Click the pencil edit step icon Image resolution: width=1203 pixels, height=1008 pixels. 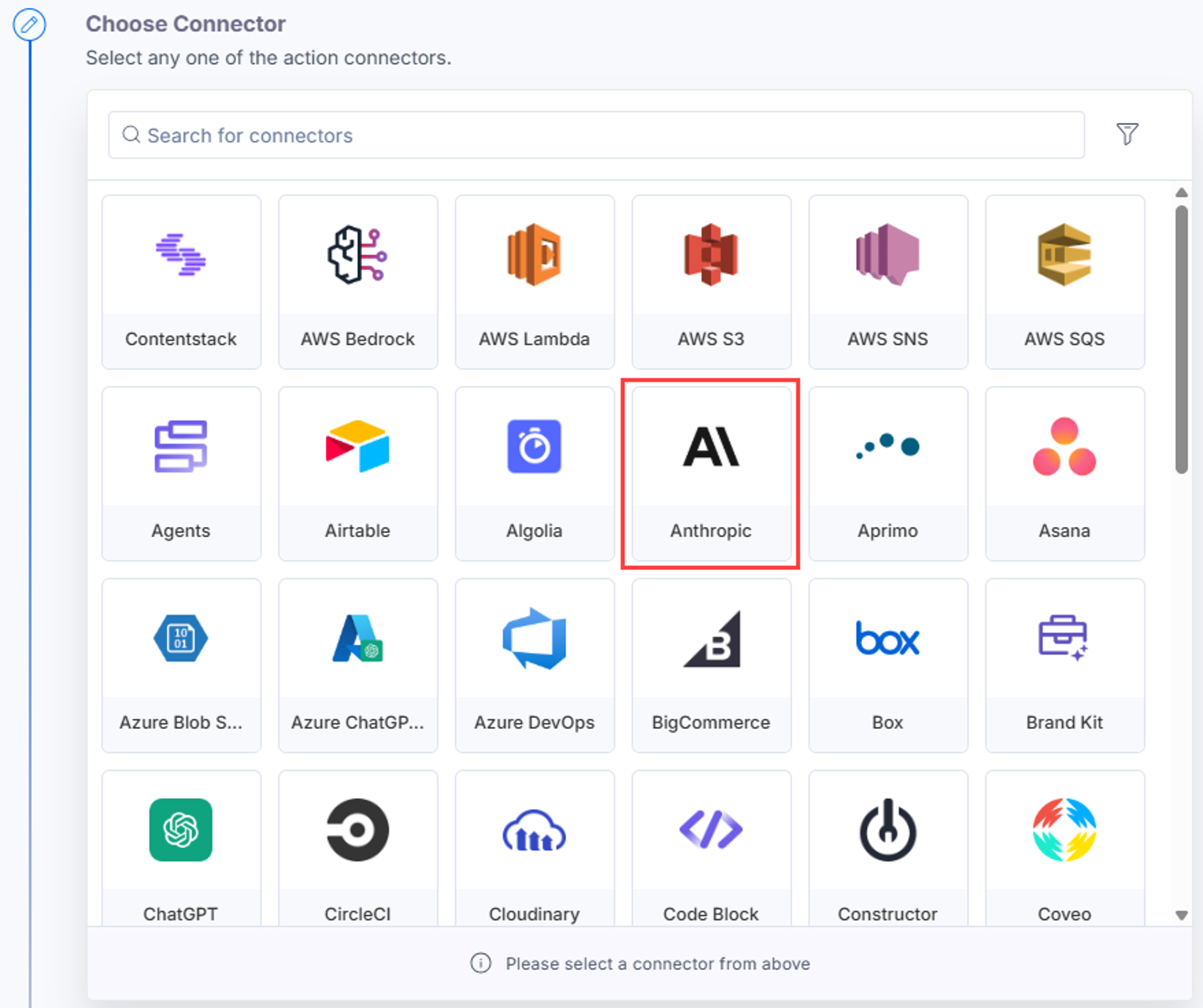[x=29, y=25]
